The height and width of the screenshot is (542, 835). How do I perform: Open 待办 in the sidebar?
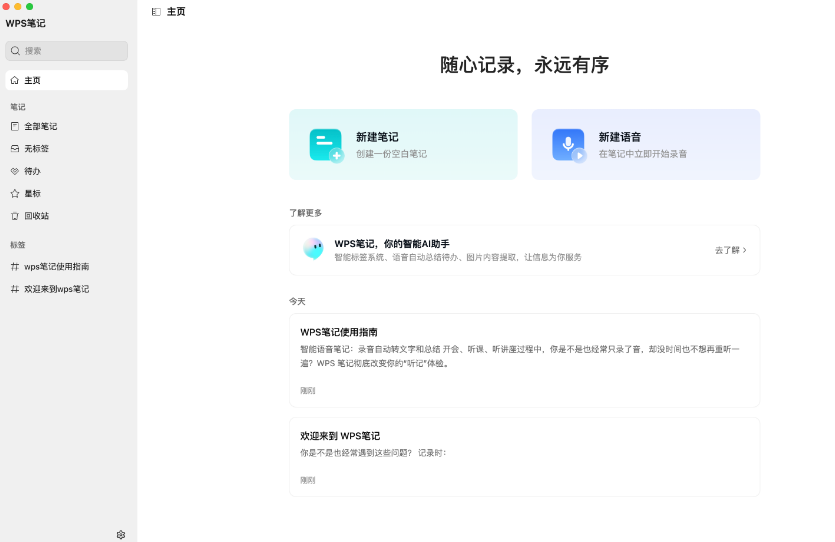pos(67,171)
